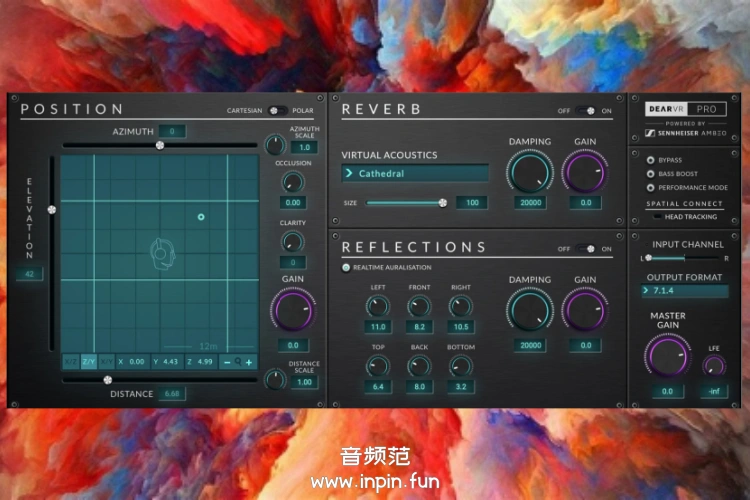Click the LFE knob
This screenshot has width=750, height=500.
(714, 367)
